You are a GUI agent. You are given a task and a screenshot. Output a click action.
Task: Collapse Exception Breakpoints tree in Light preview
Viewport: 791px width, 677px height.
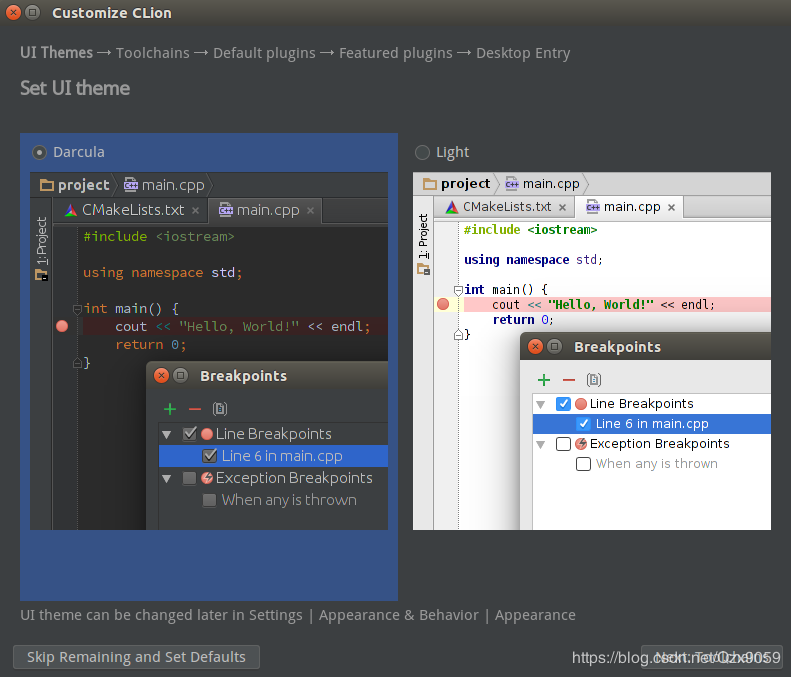tap(541, 444)
